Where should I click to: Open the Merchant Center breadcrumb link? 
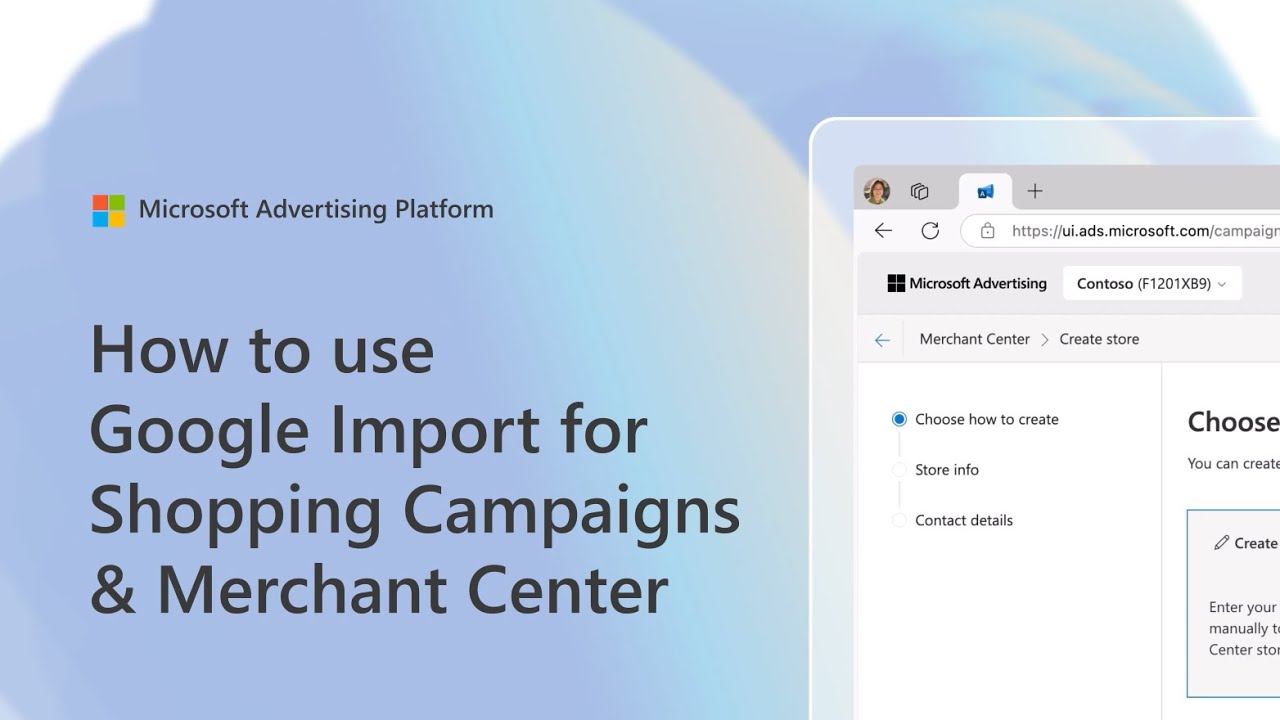tap(974, 339)
